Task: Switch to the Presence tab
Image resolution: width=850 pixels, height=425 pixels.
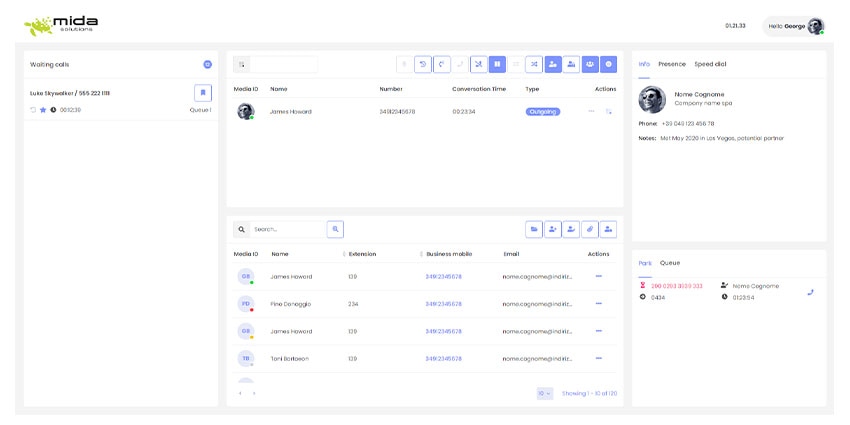Action: point(672,64)
